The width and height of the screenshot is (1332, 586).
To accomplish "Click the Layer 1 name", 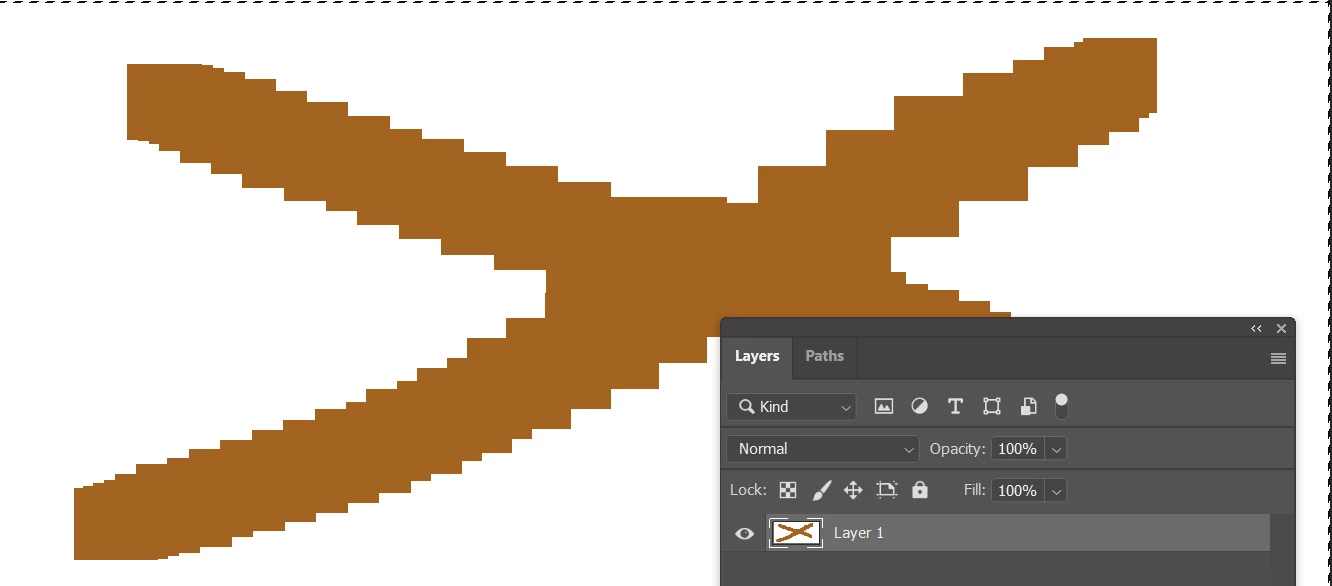I will (859, 533).
